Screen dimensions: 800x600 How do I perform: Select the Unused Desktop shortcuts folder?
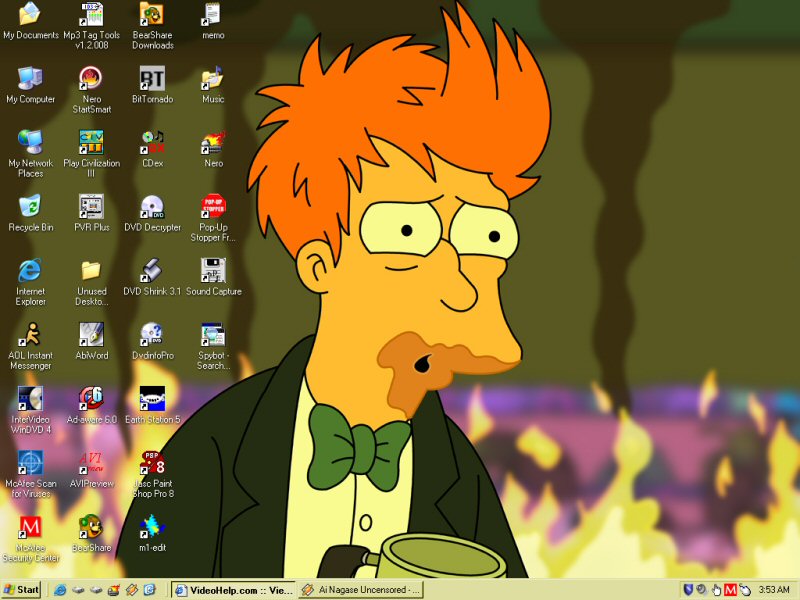click(x=91, y=282)
